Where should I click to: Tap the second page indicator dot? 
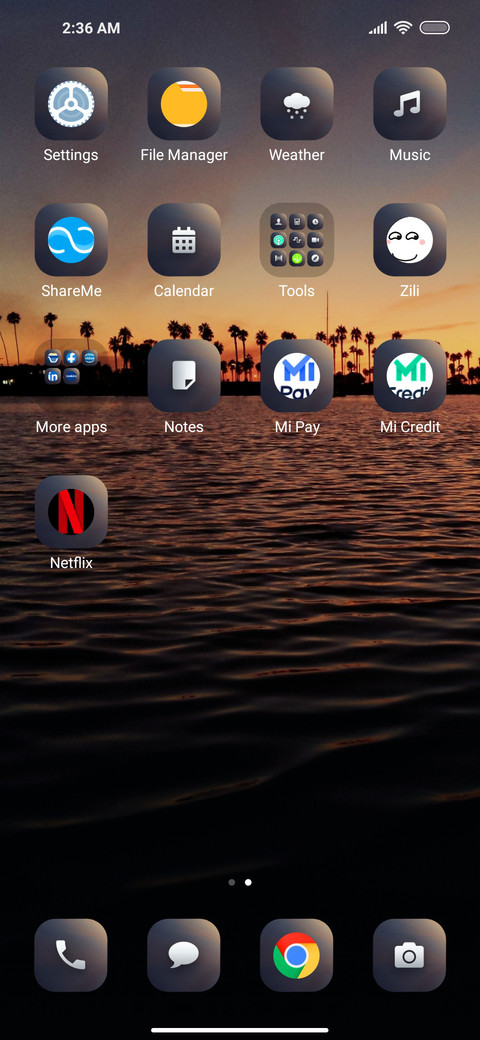point(248,882)
